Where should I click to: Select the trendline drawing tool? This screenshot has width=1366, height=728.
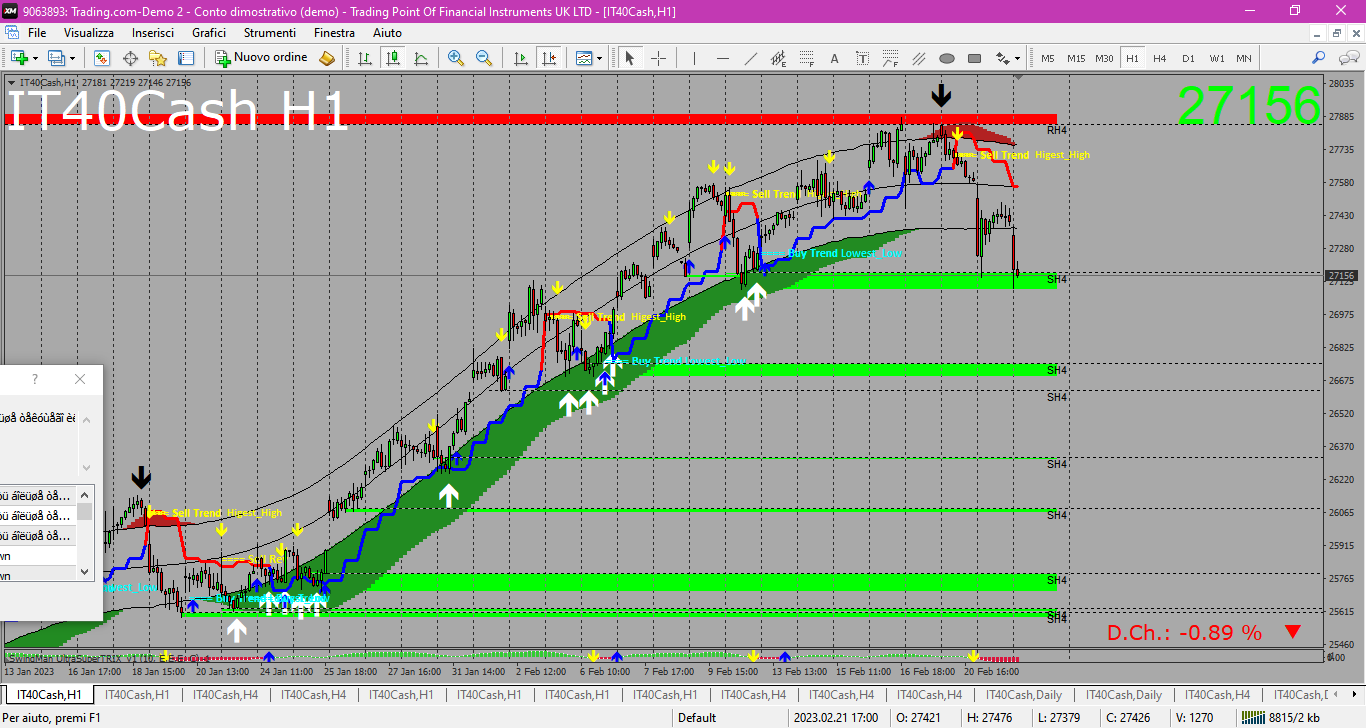(x=750, y=58)
